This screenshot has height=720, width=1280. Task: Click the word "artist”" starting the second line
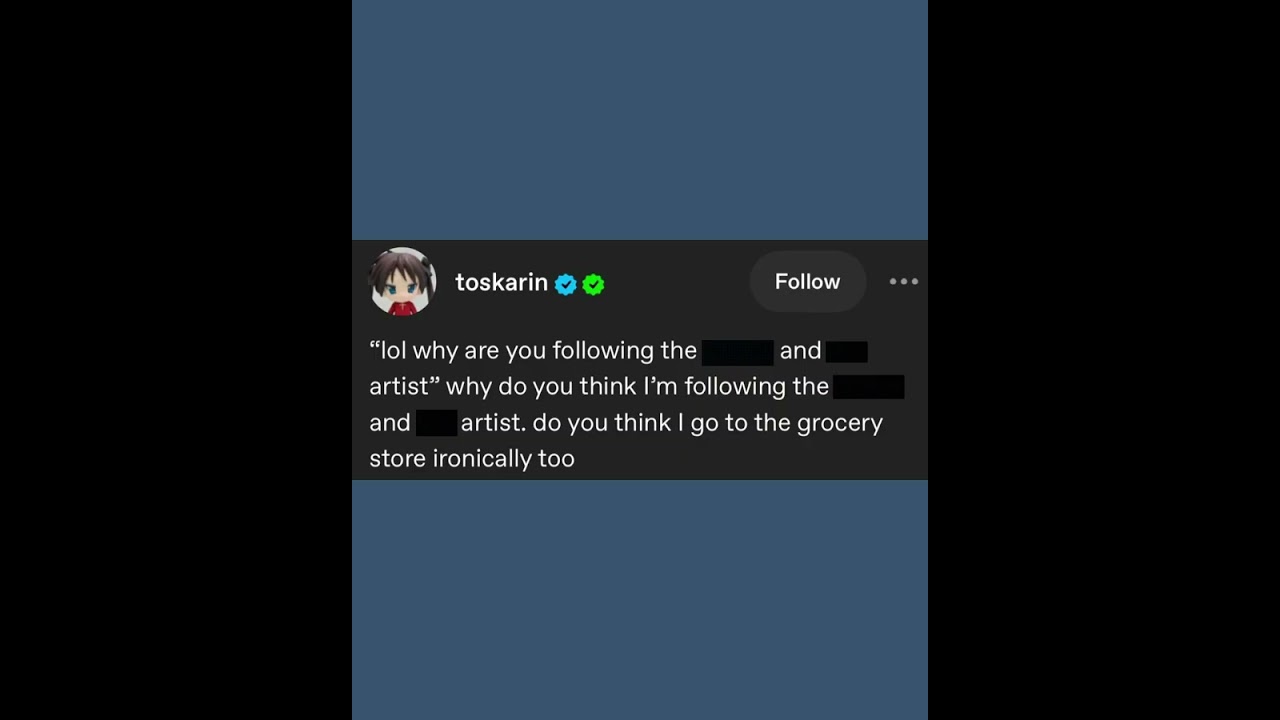(x=405, y=387)
